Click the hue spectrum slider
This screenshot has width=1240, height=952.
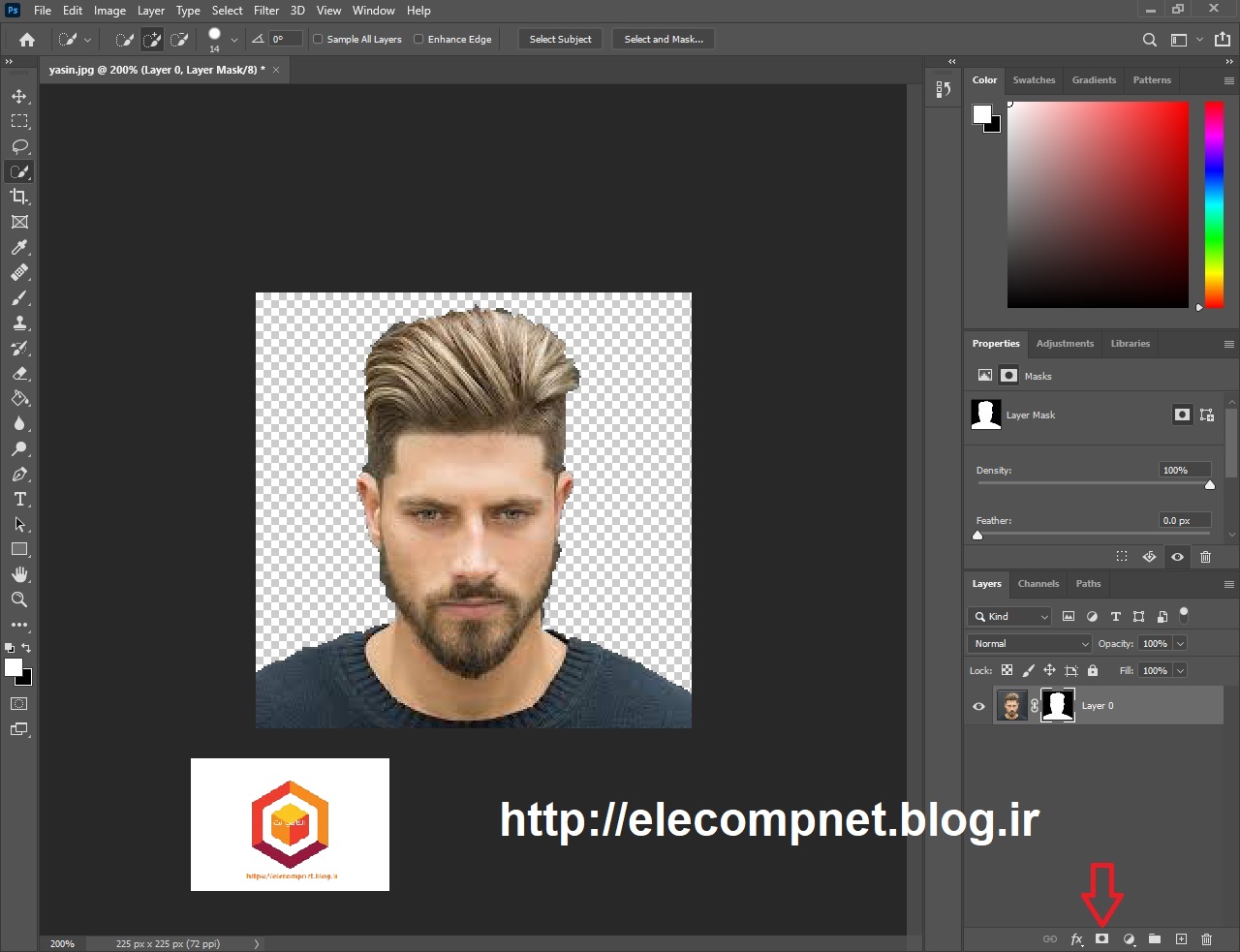[x=1214, y=204]
